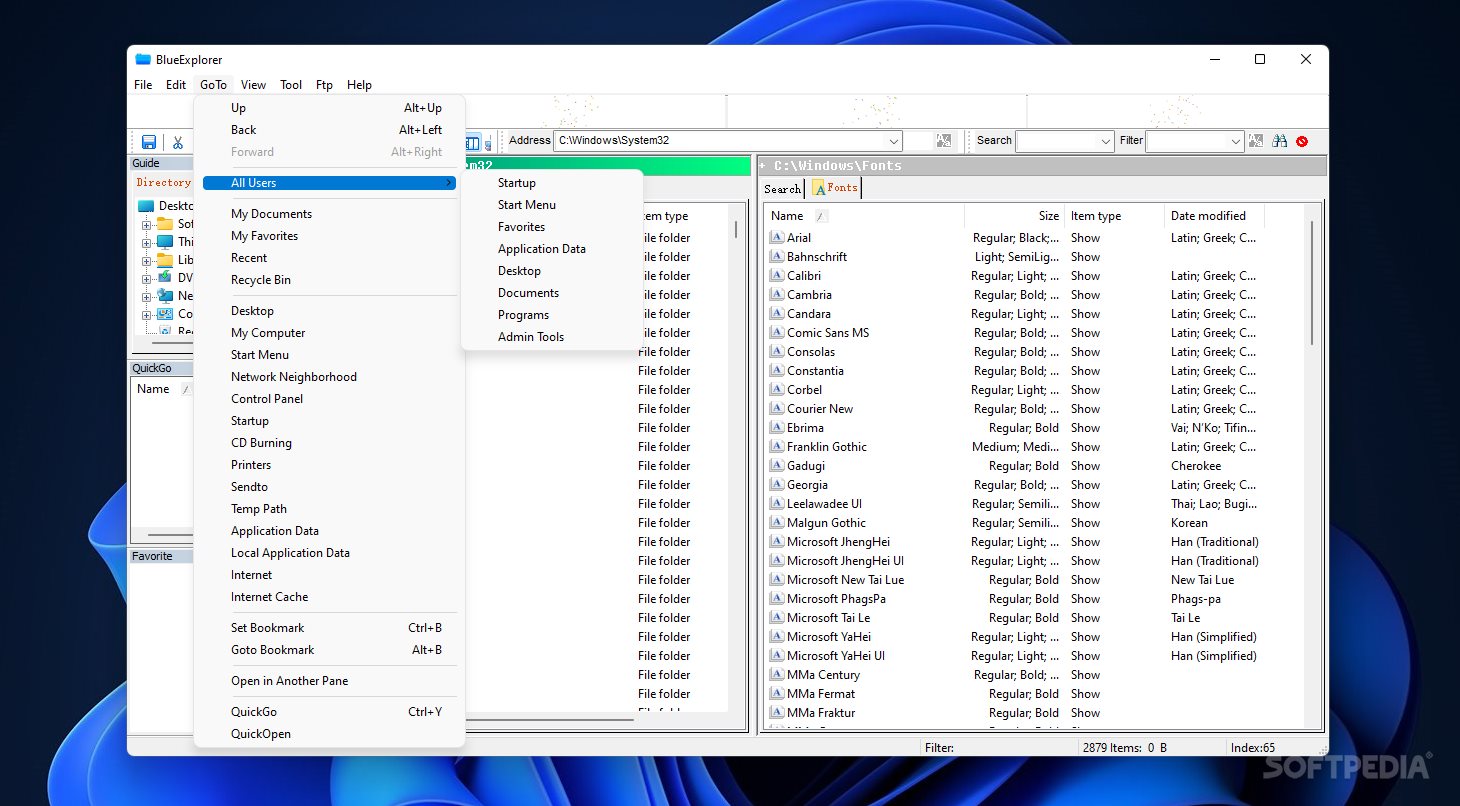This screenshot has height=806, width=1460.
Task: Choose Control Panel in the GoTo menu
Action: [x=329, y=399]
